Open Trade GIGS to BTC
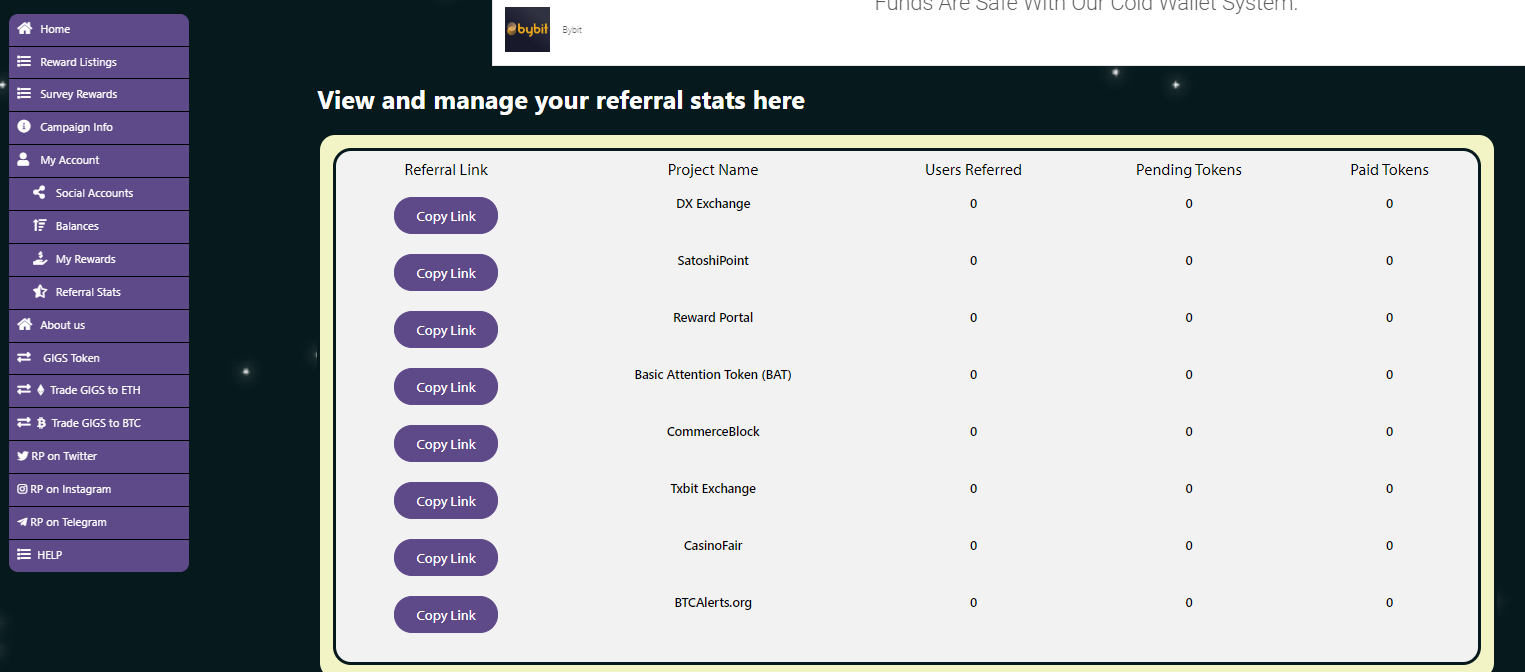 click(x=99, y=424)
